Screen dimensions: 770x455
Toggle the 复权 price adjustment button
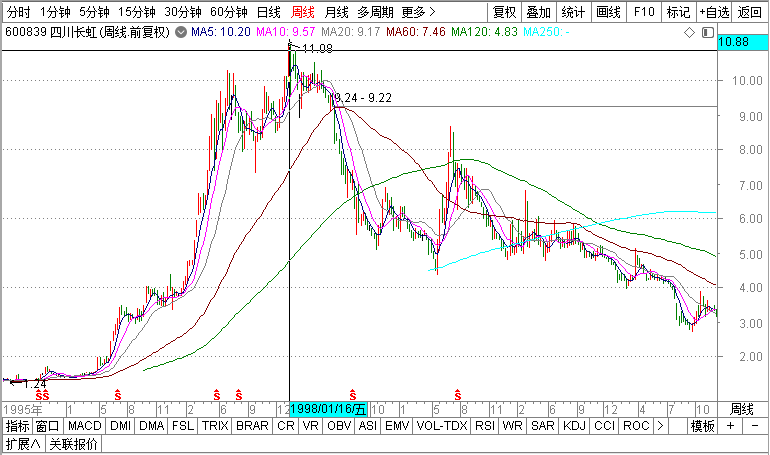pos(506,12)
